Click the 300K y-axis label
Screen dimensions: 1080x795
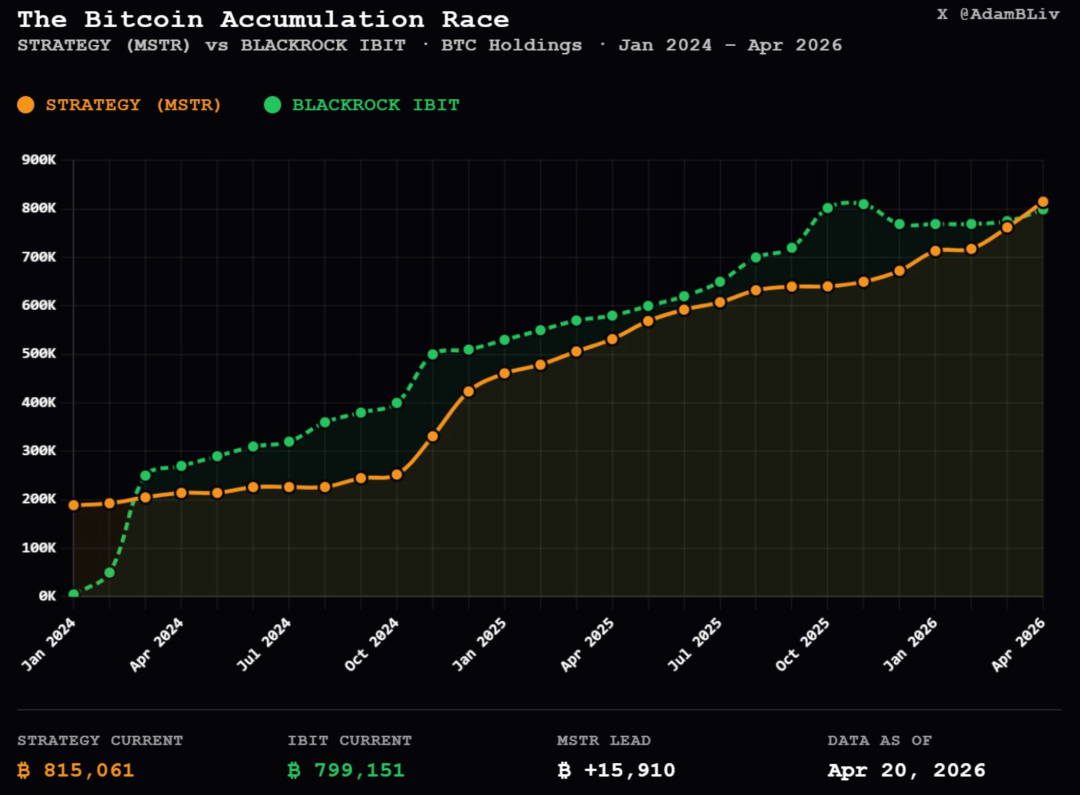click(x=39, y=451)
